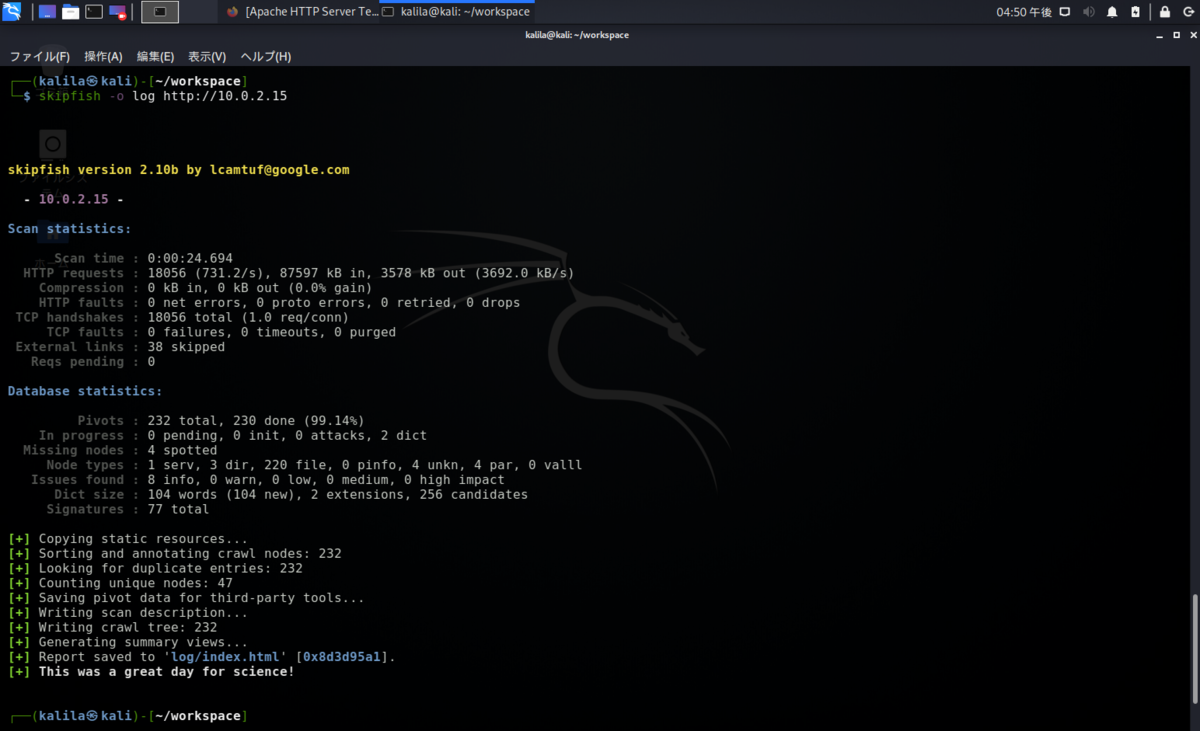Click 'Copying static resources...' line
This screenshot has height=731, width=1200.
[x=128, y=539]
